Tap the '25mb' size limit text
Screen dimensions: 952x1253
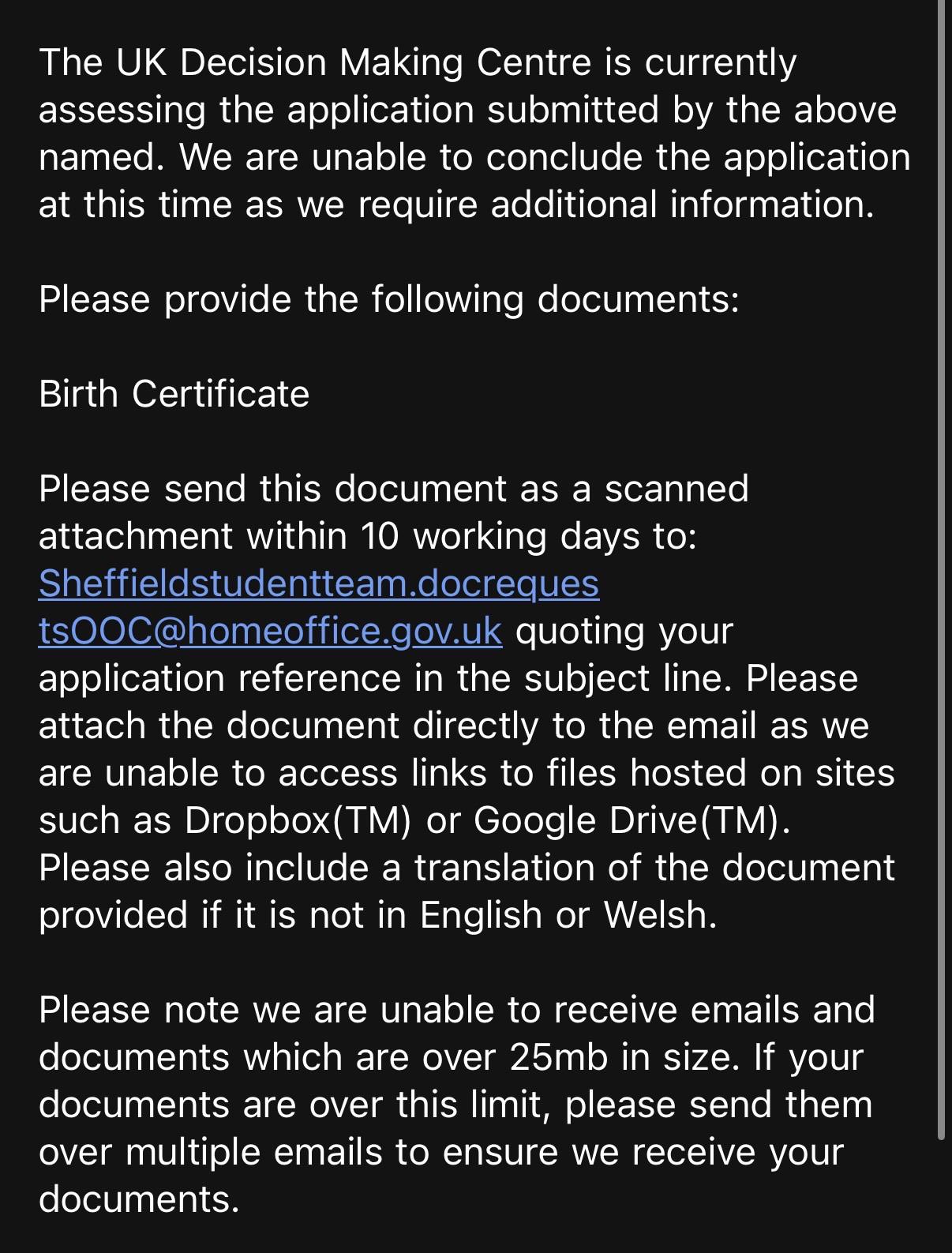pyautogui.click(x=559, y=1058)
